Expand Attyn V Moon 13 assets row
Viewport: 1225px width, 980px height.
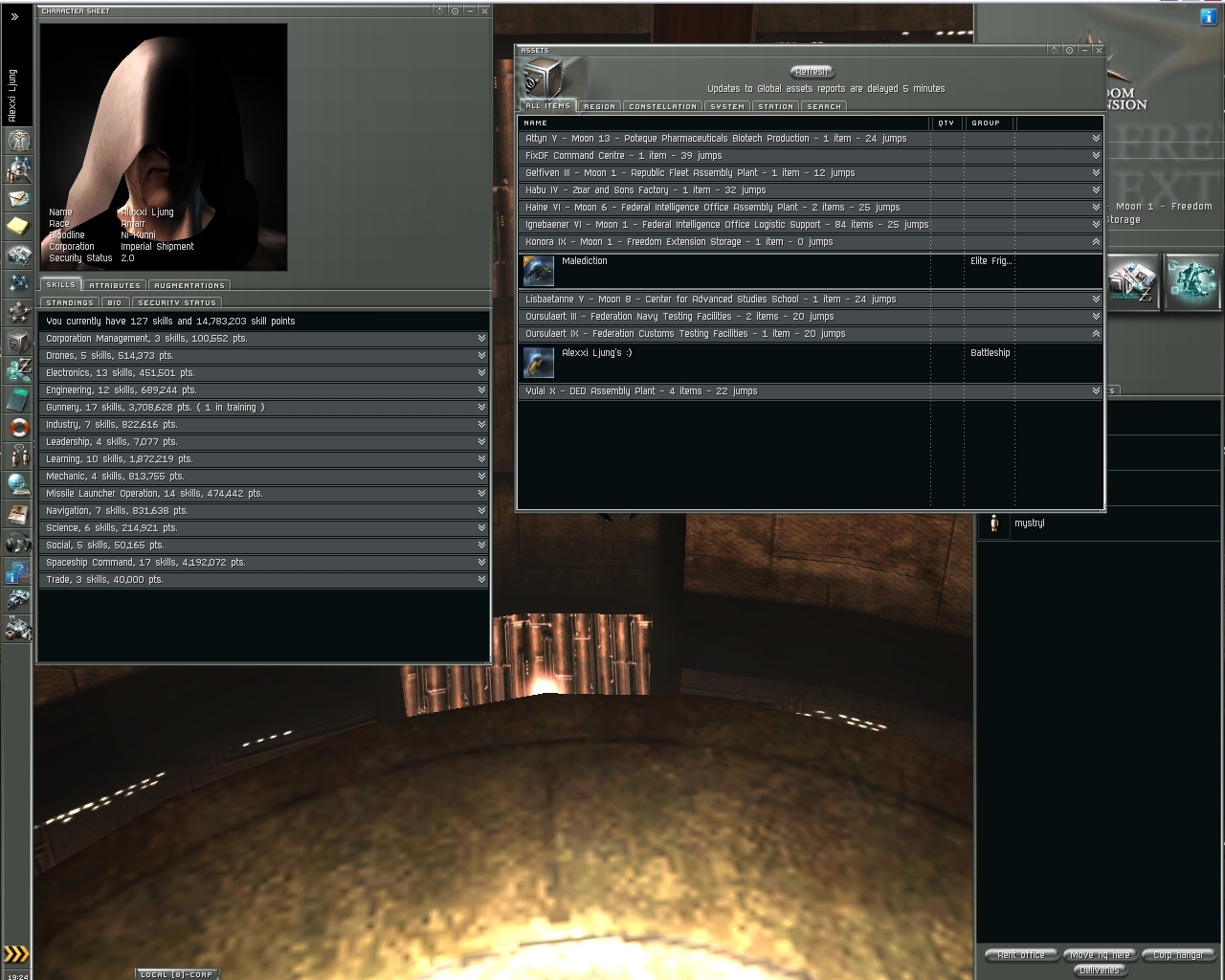pyautogui.click(x=810, y=139)
